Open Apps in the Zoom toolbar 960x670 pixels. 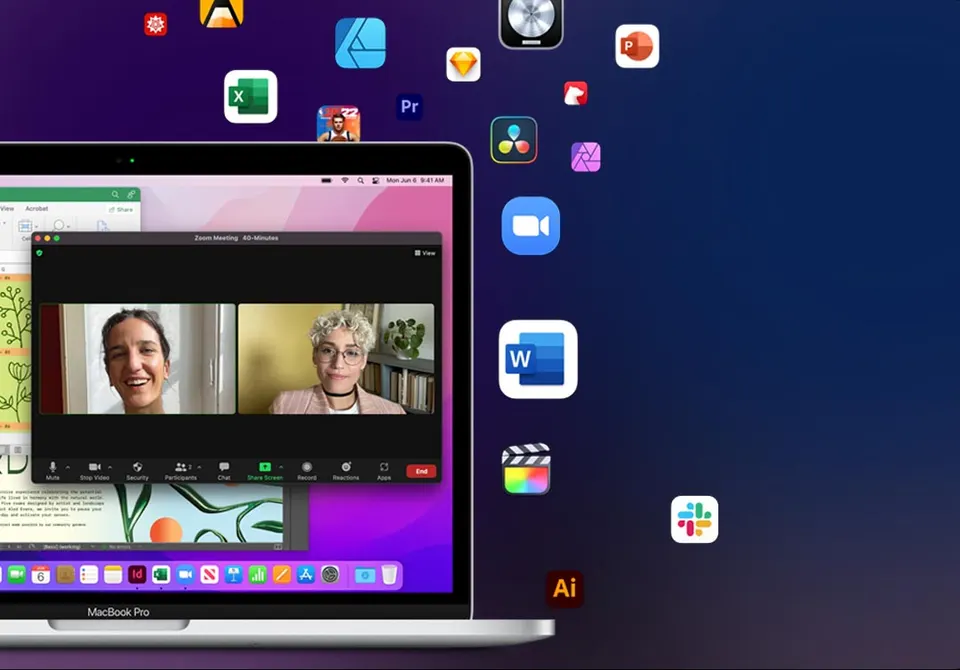pyautogui.click(x=384, y=470)
